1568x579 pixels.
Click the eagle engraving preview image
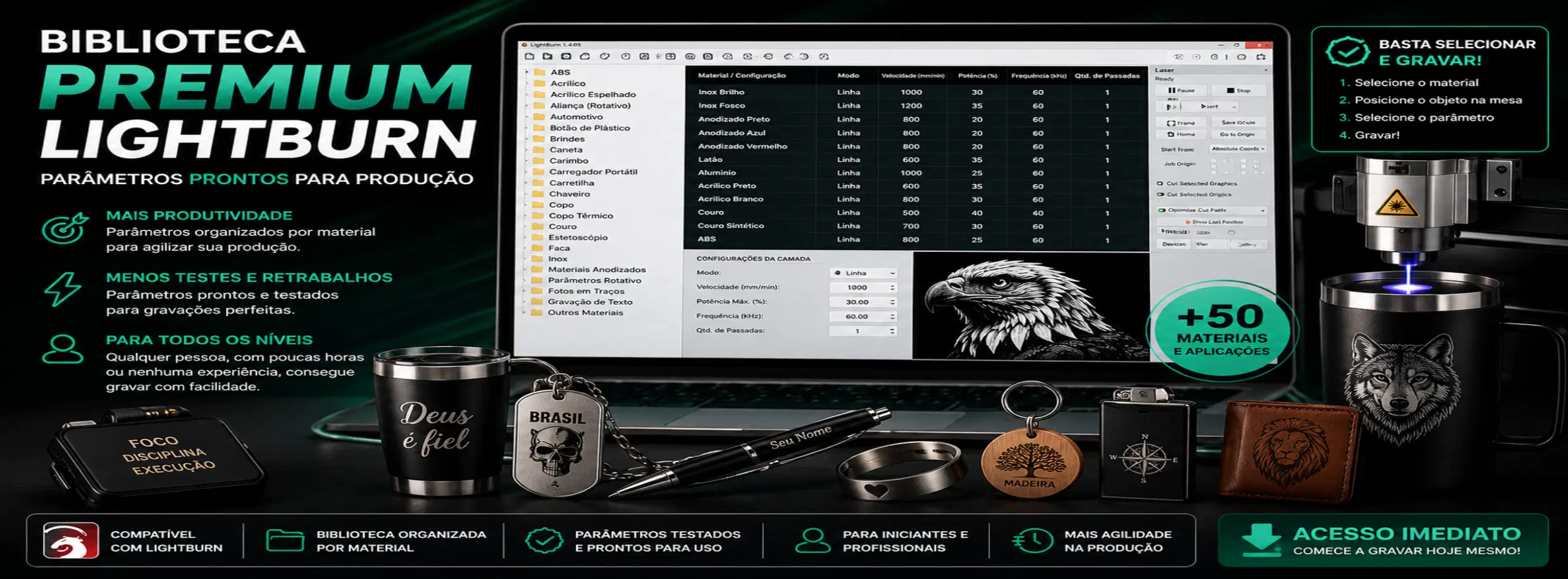click(1031, 306)
